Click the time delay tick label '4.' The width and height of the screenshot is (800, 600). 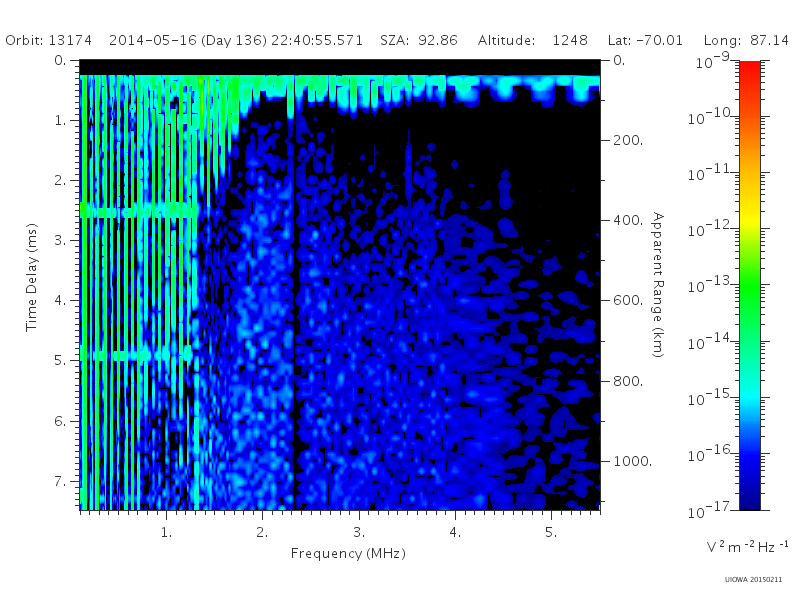click(61, 301)
